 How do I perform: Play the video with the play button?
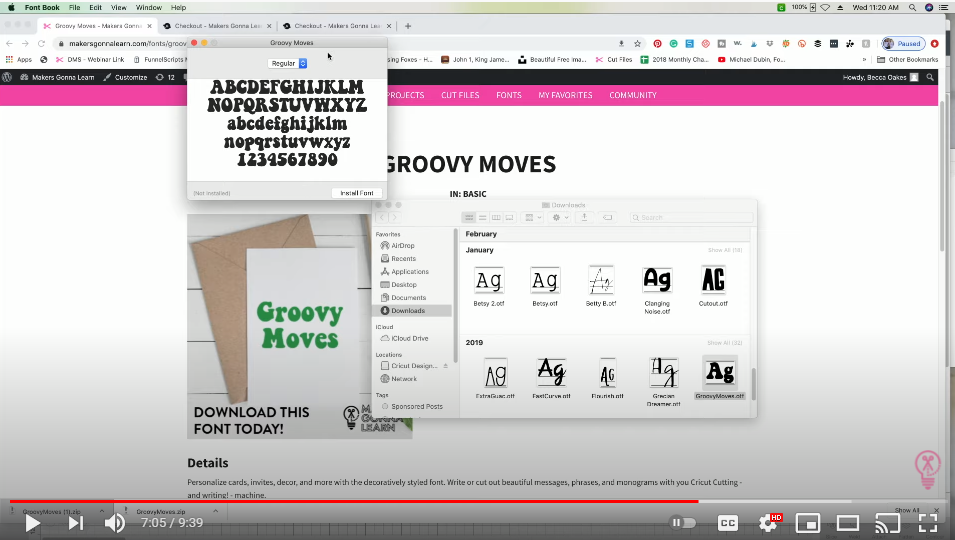(x=32, y=523)
